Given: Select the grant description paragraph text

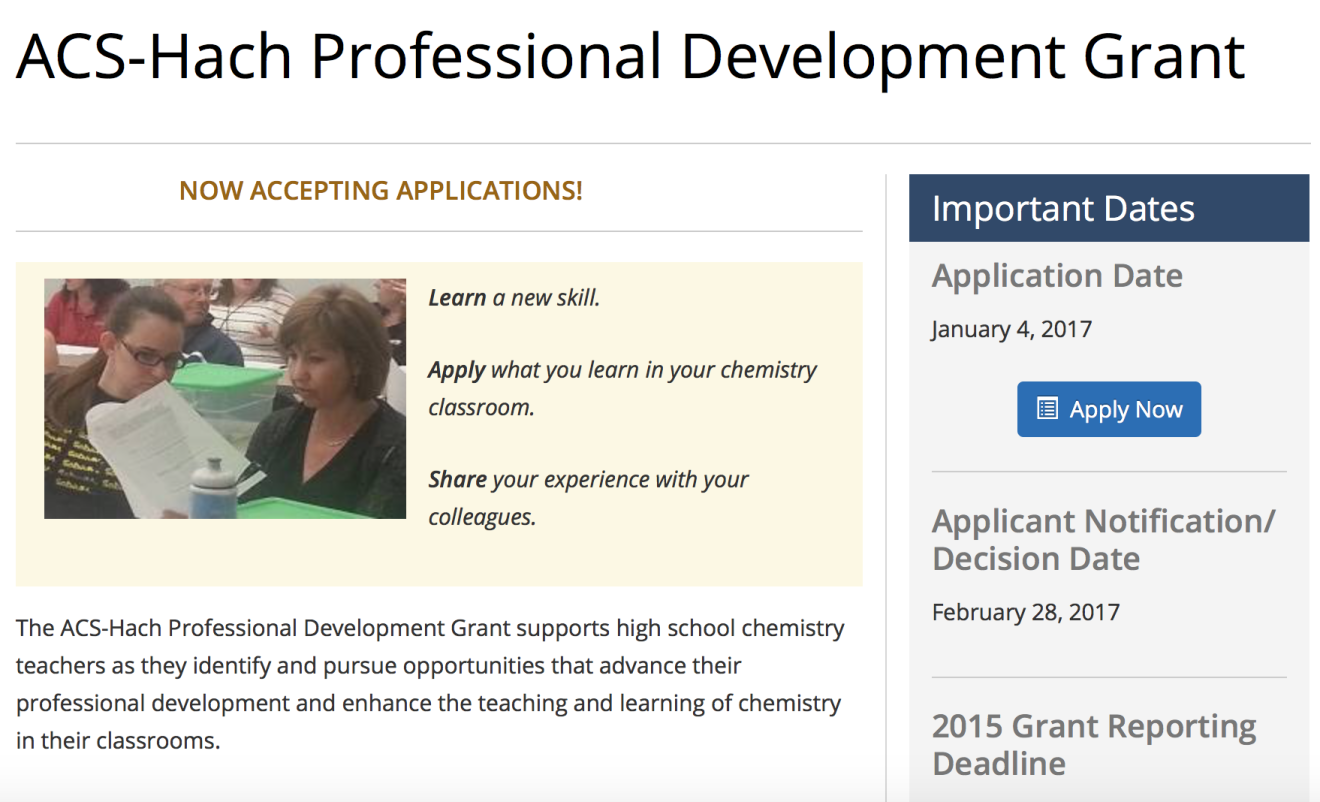Looking at the screenshot, I should (430, 684).
